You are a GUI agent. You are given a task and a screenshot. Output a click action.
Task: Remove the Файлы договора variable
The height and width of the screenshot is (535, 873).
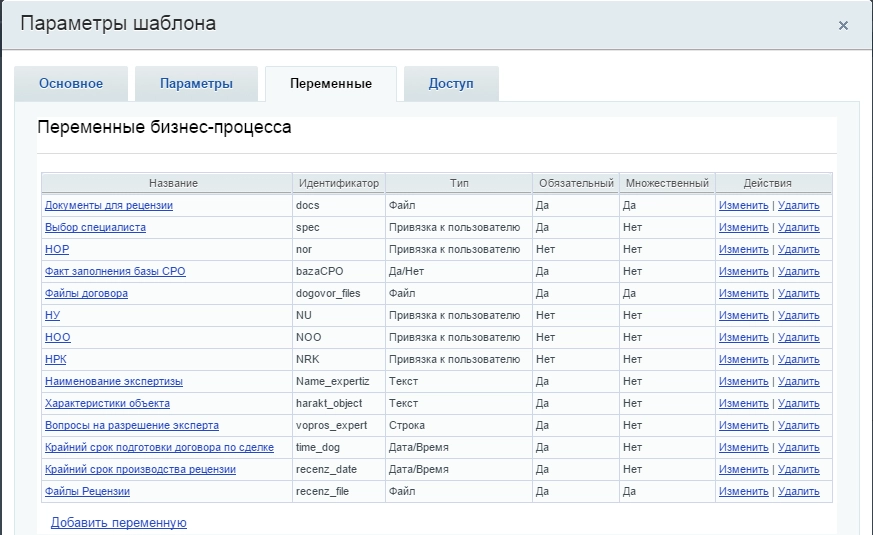tap(798, 294)
